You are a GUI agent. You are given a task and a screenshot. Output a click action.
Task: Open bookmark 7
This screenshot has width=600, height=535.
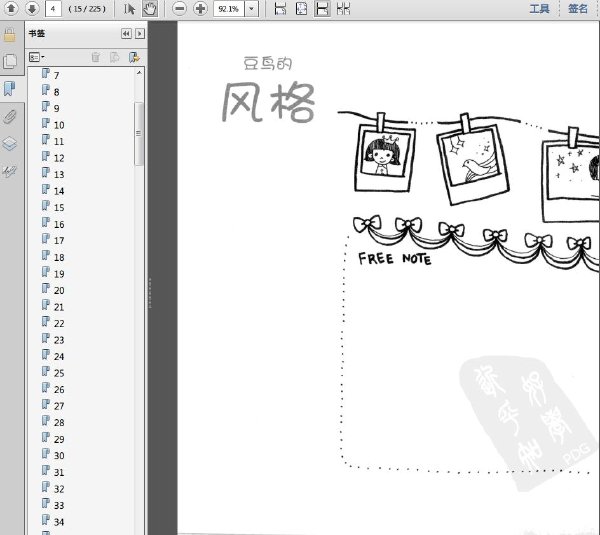[56, 75]
